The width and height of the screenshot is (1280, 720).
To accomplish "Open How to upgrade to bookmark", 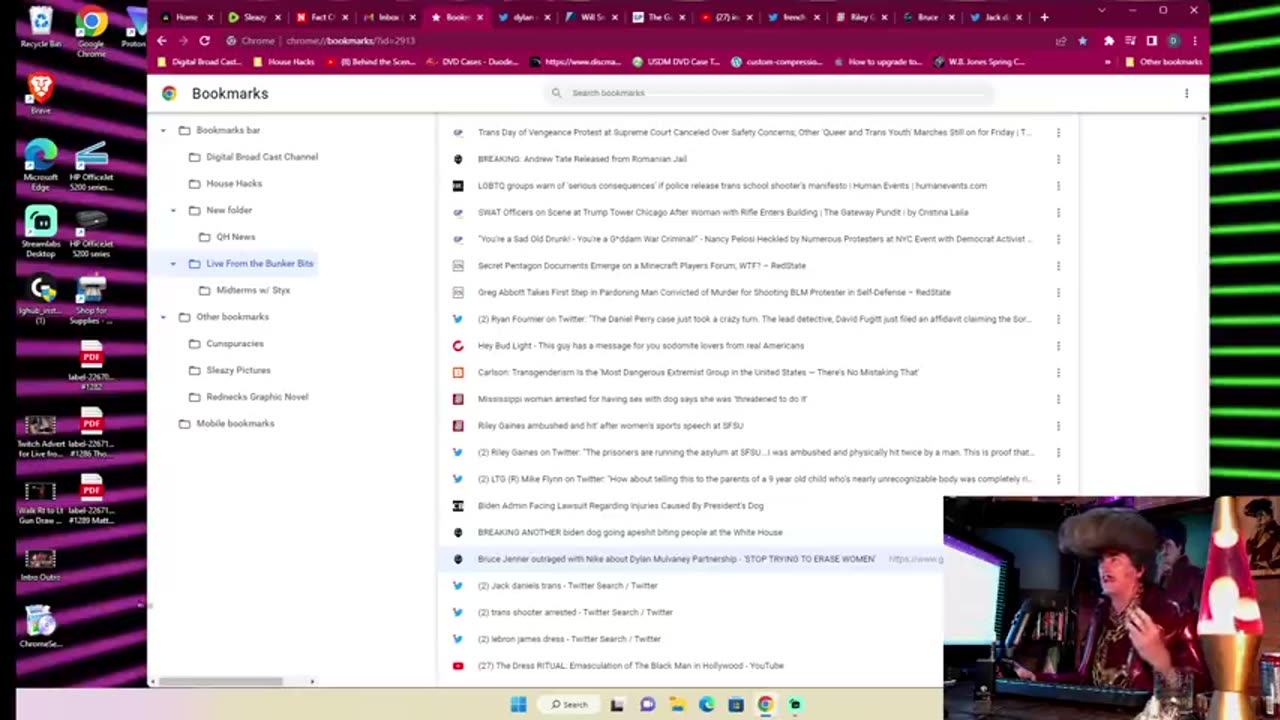I will (877, 62).
